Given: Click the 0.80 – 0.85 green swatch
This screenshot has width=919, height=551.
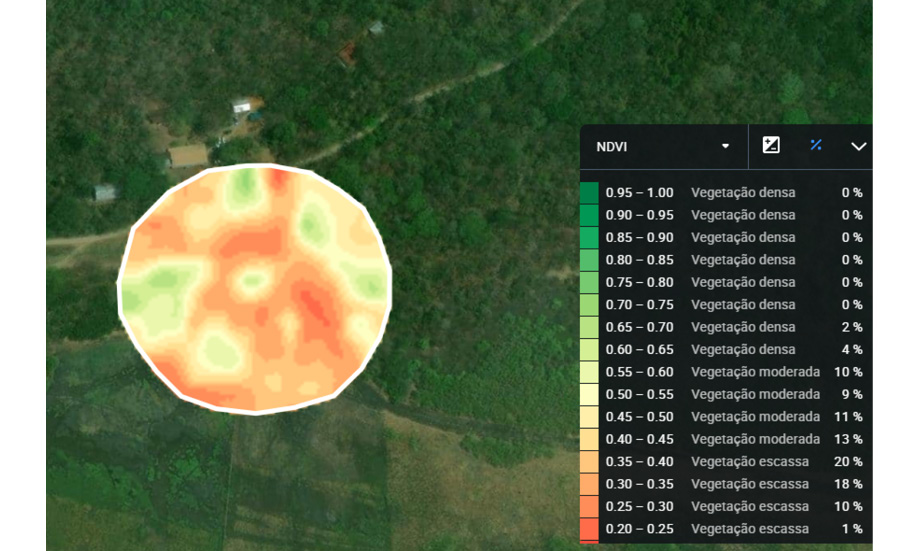Looking at the screenshot, I should pos(590,260).
